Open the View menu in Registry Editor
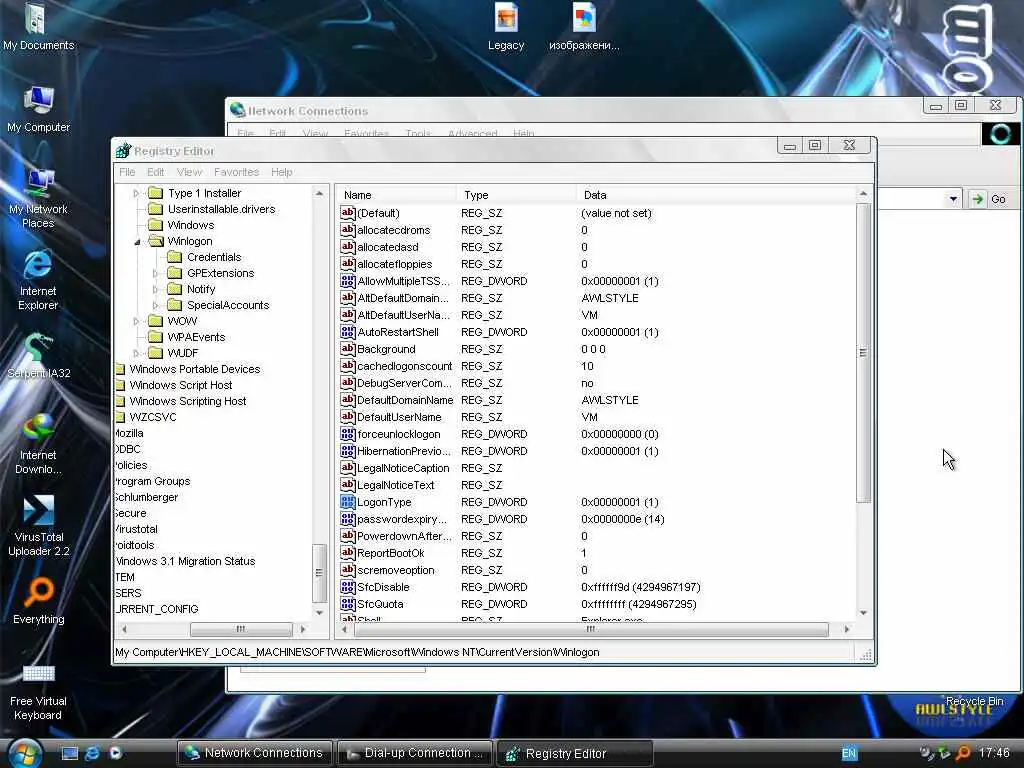The image size is (1024, 768). (x=189, y=172)
